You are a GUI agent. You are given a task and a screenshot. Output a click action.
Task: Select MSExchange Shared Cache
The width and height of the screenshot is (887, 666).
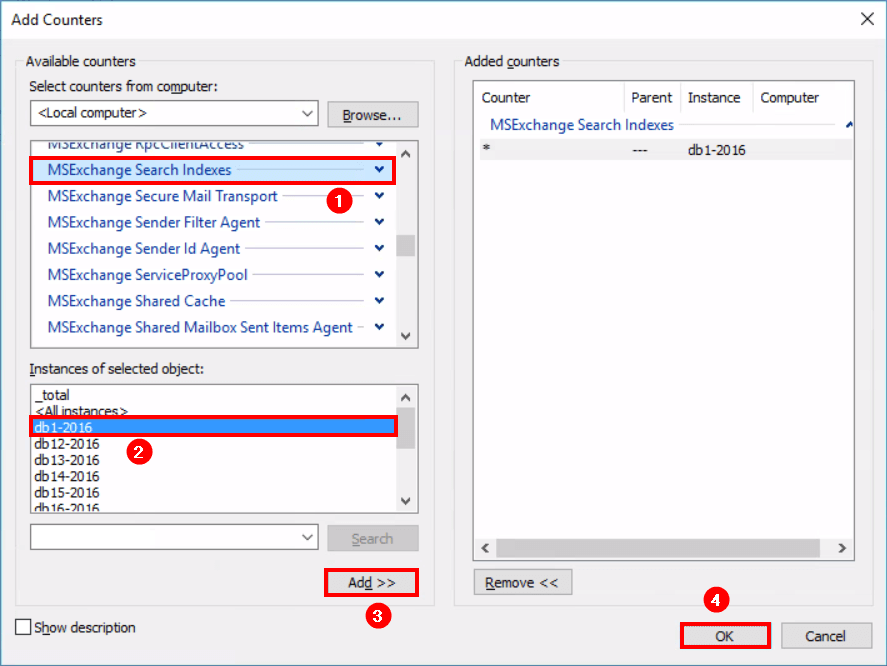pos(136,301)
